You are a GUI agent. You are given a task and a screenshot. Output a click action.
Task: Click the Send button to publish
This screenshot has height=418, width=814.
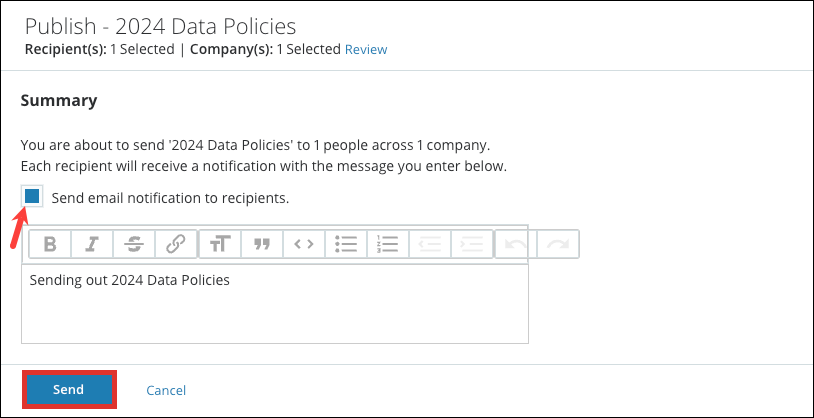pos(69,389)
